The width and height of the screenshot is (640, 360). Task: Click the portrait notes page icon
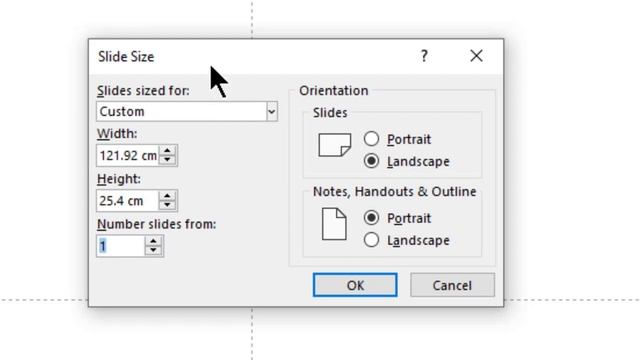coord(334,224)
